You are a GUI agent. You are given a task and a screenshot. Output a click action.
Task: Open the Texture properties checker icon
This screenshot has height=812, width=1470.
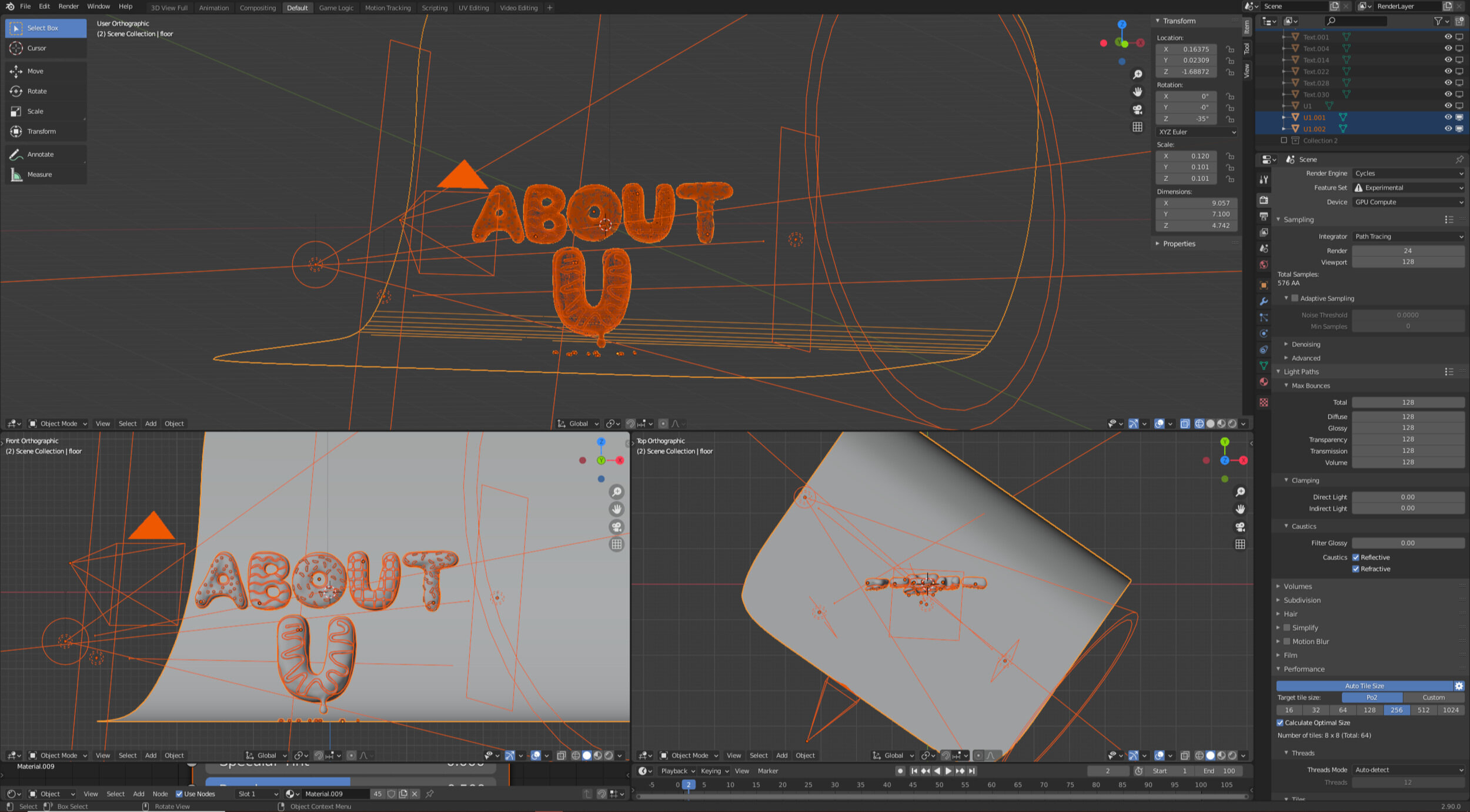click(1263, 402)
